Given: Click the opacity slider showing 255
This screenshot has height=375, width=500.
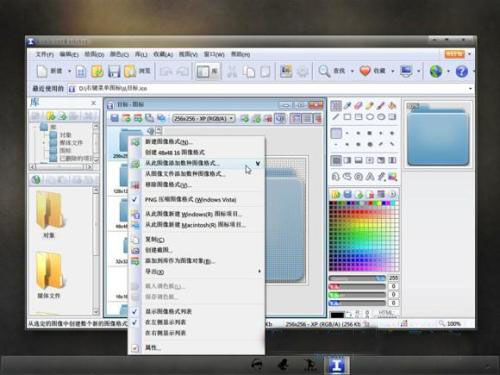Looking at the screenshot, I should (357, 278).
